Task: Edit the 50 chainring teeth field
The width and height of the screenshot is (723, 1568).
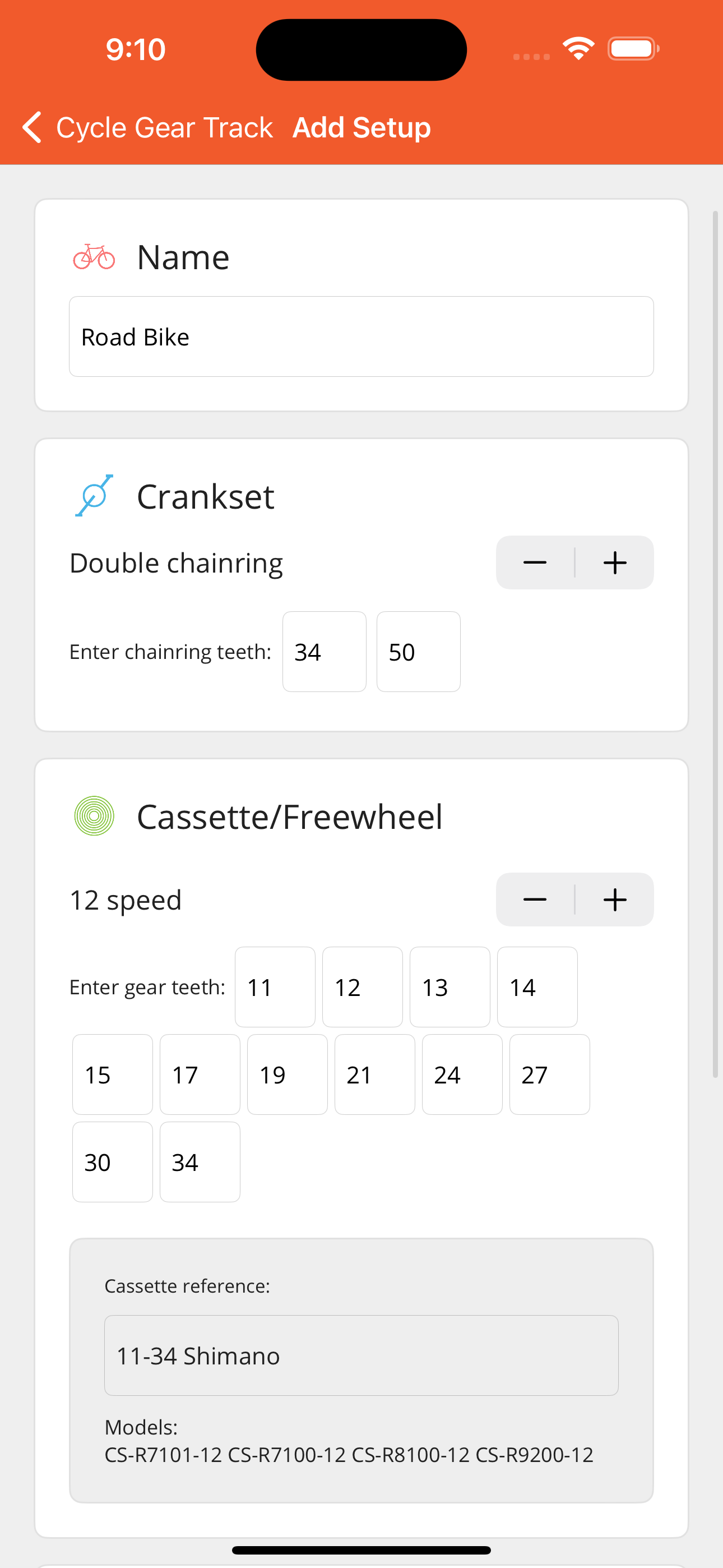Action: tap(419, 651)
